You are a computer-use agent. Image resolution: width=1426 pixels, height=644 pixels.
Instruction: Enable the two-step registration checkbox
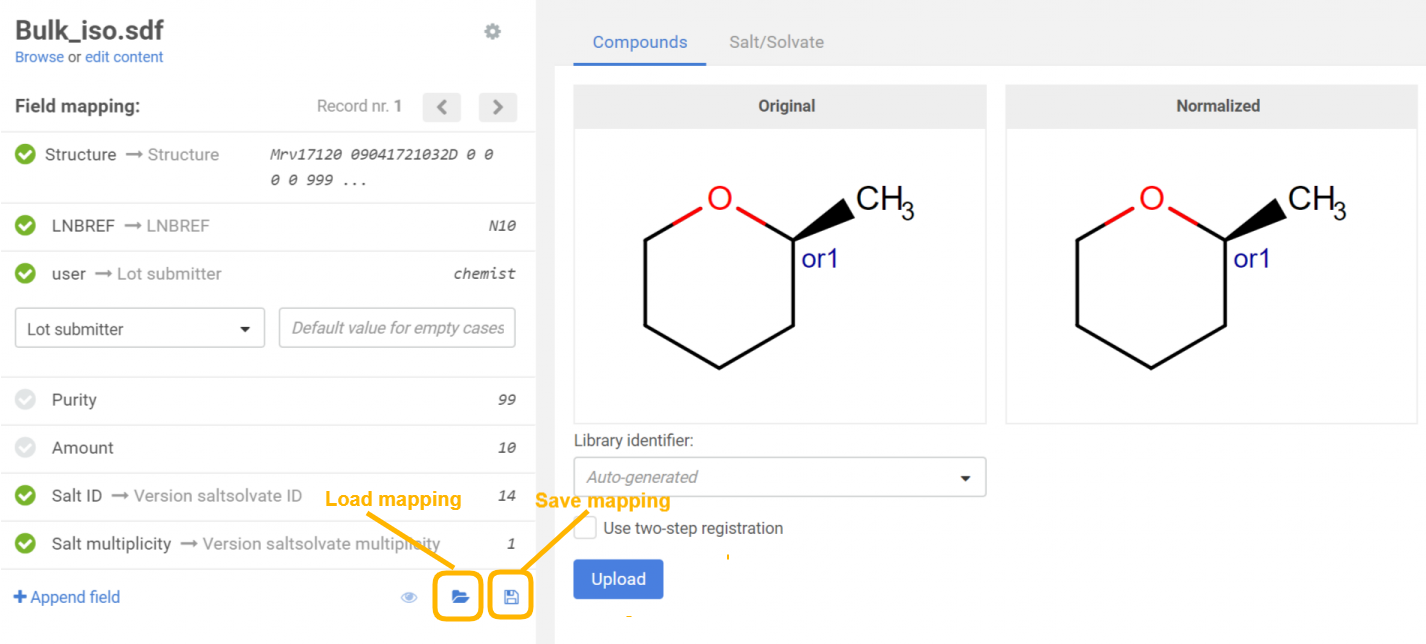(x=586, y=528)
